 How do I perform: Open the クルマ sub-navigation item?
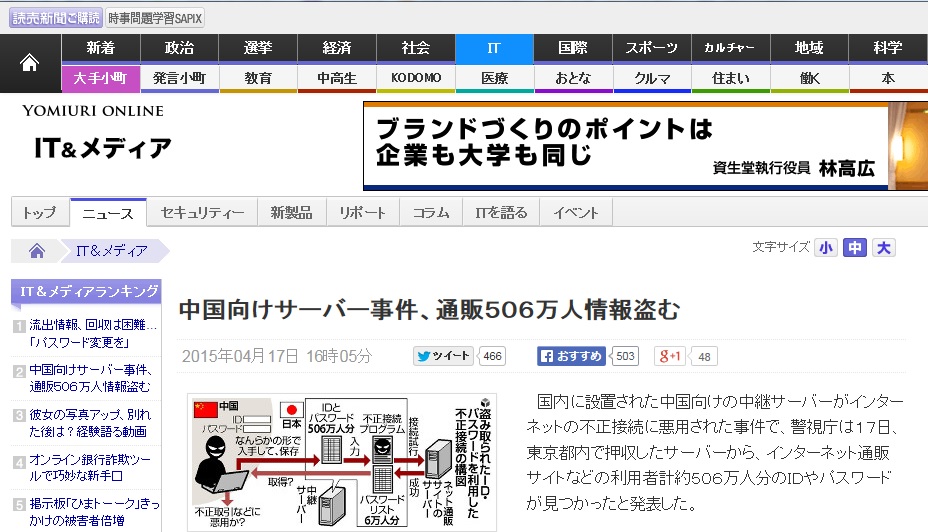pyautogui.click(x=652, y=78)
